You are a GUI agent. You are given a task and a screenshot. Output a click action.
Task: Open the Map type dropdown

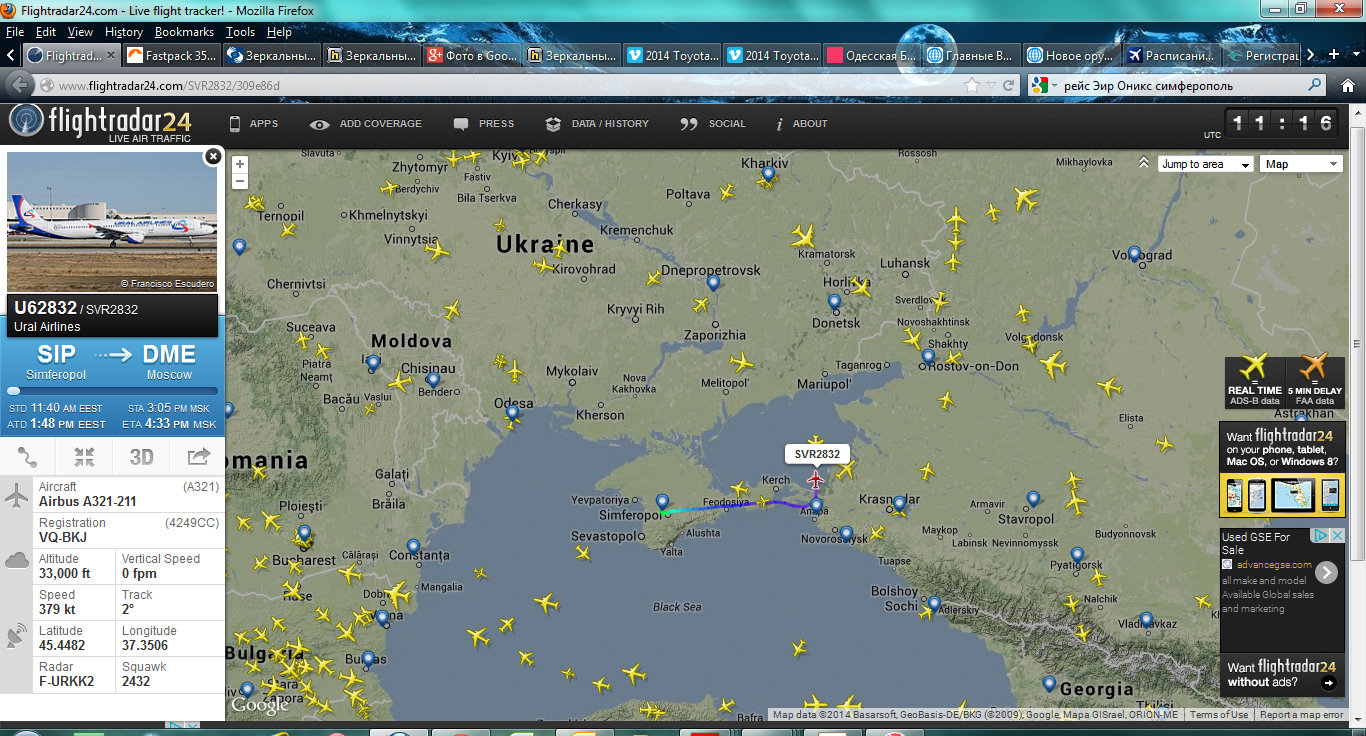(x=1301, y=164)
